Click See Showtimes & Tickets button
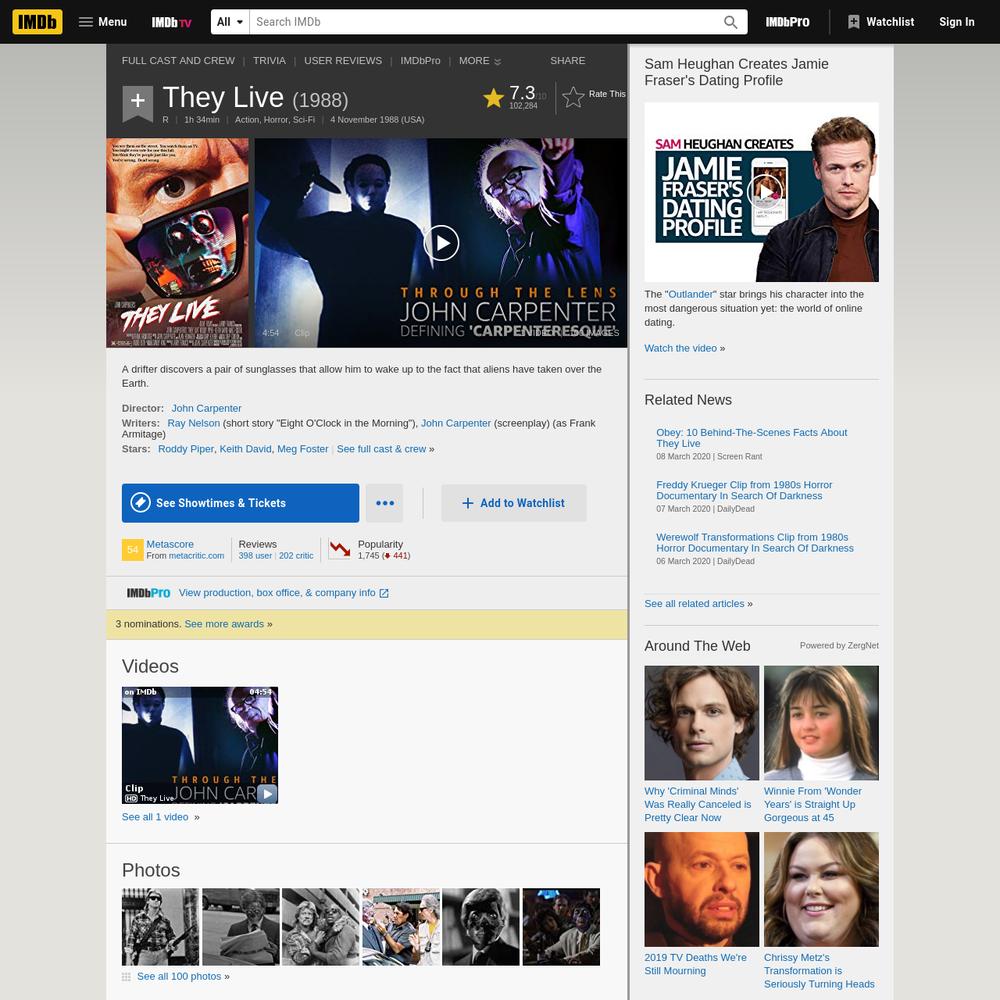Screen dimensions: 1000x1000 tap(240, 503)
